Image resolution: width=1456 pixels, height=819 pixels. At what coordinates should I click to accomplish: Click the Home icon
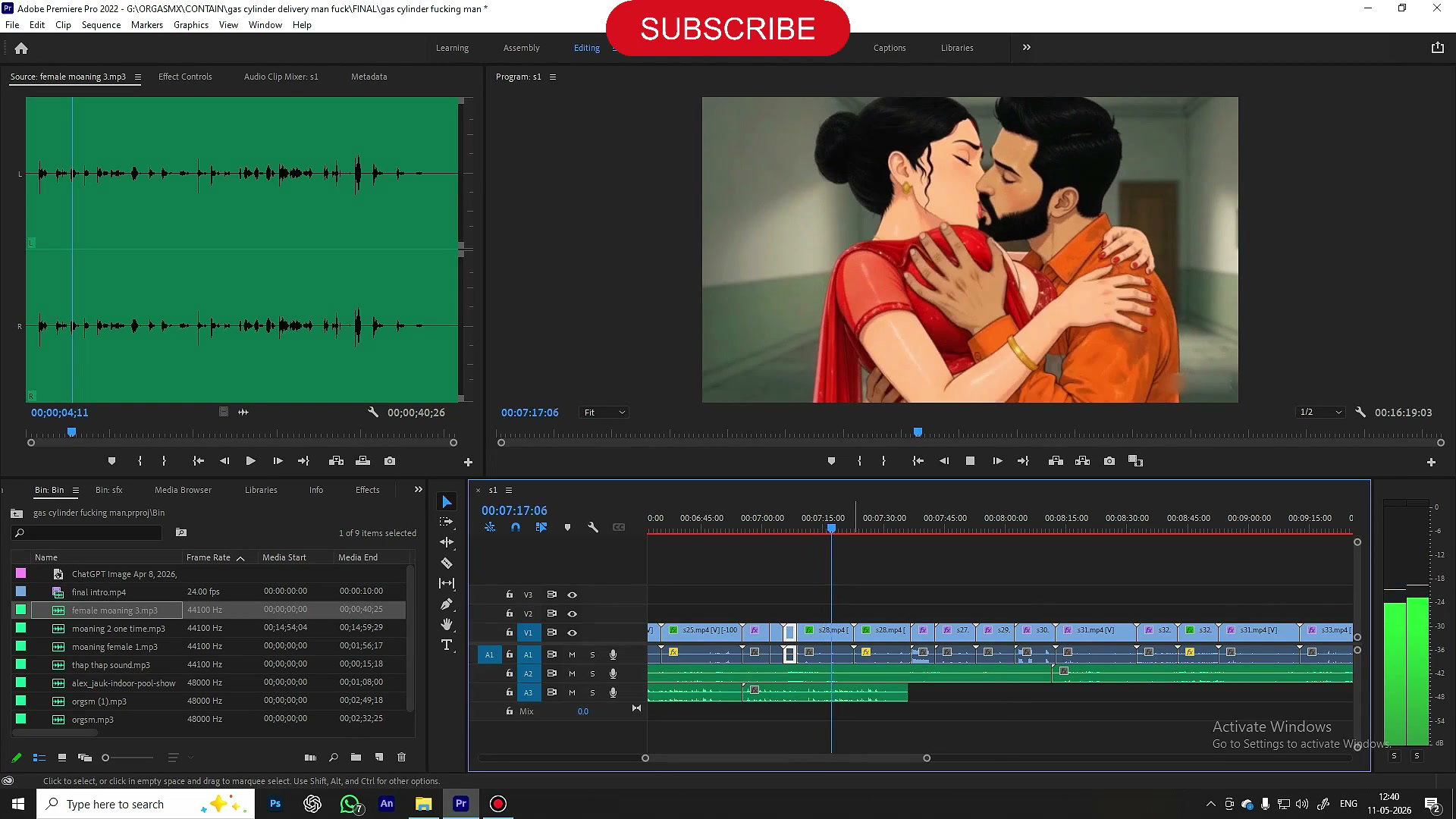point(21,48)
